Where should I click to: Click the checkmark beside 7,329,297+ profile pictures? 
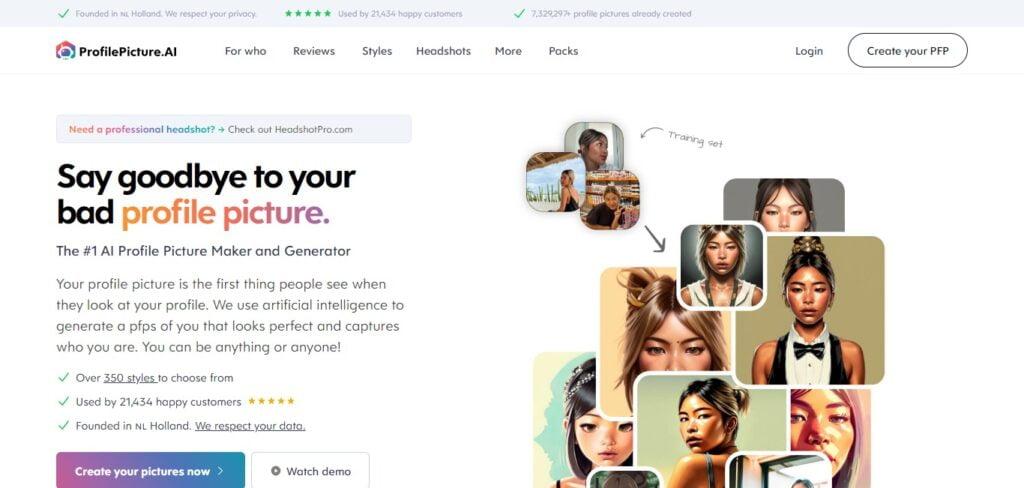(x=519, y=13)
